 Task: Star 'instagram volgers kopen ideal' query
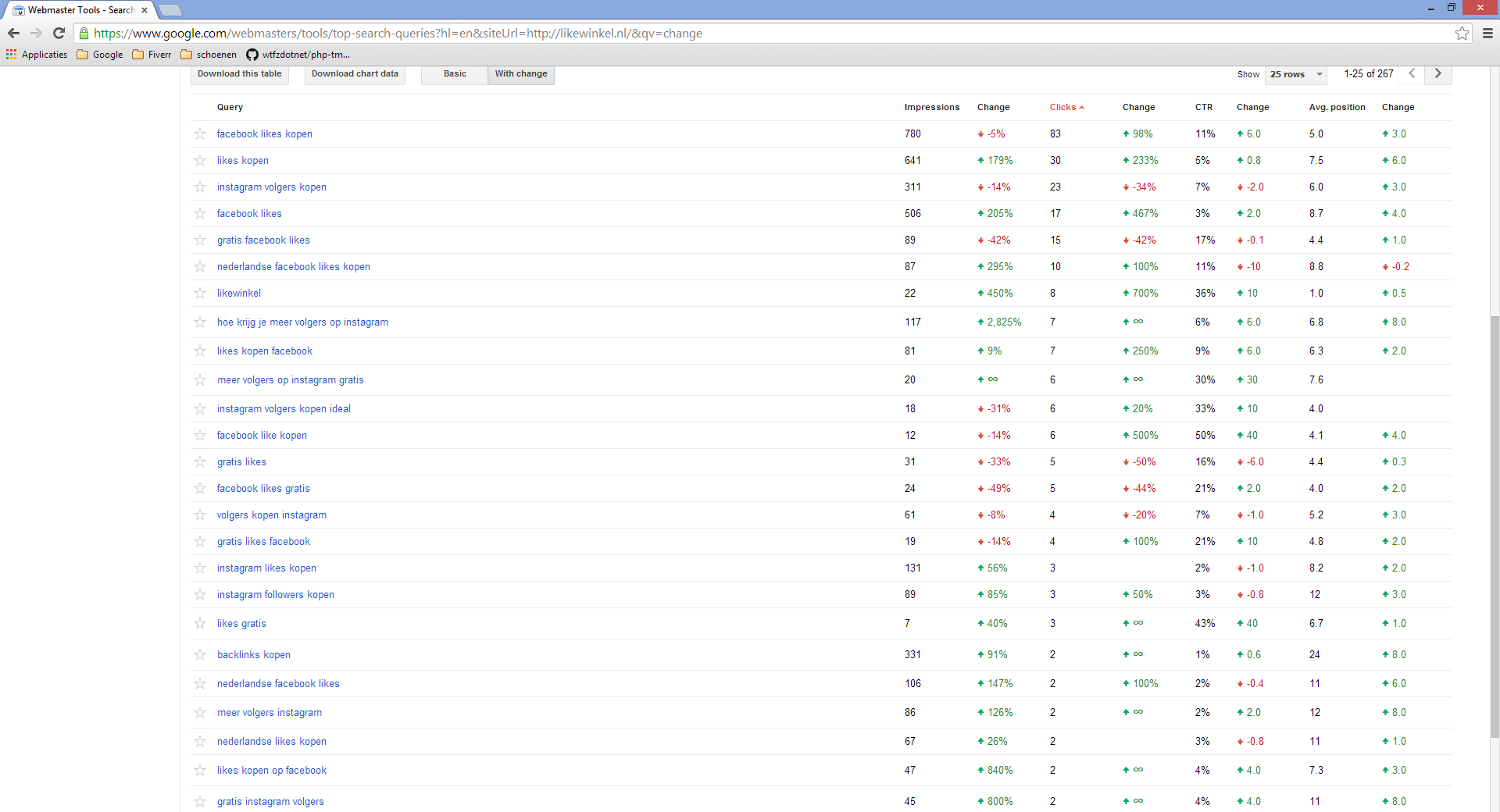coord(200,409)
